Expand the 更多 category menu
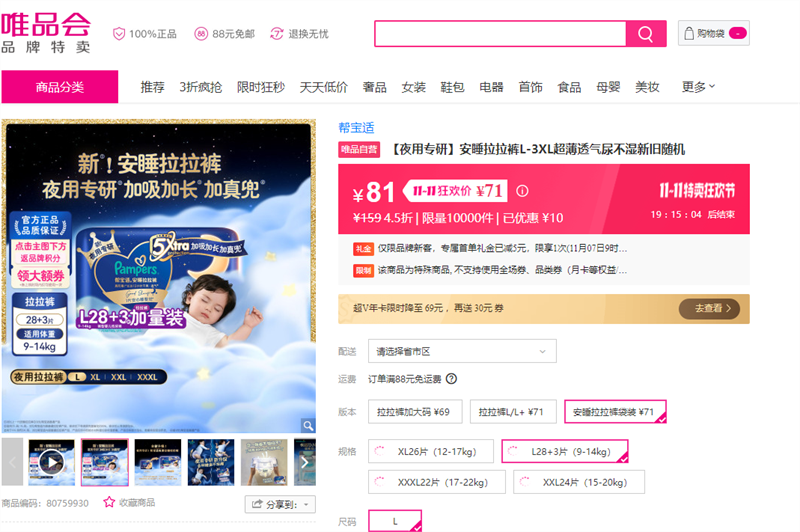This screenshot has height=532, width=800. click(x=698, y=87)
